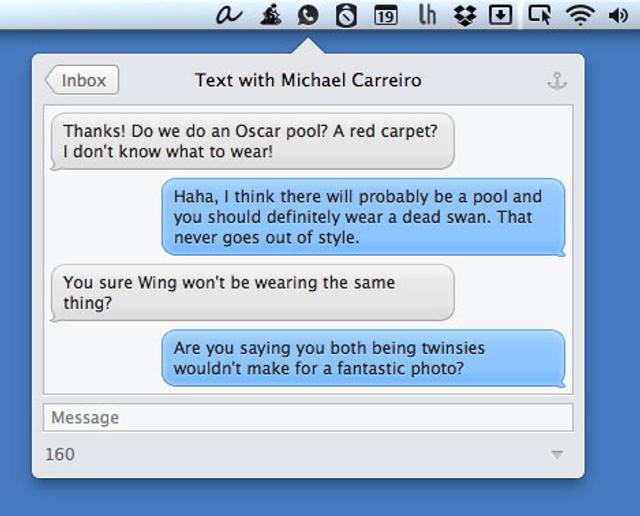Viewport: 640px width, 516px height.
Task: Click the chat bubble phone menu bar icon
Action: point(308,15)
